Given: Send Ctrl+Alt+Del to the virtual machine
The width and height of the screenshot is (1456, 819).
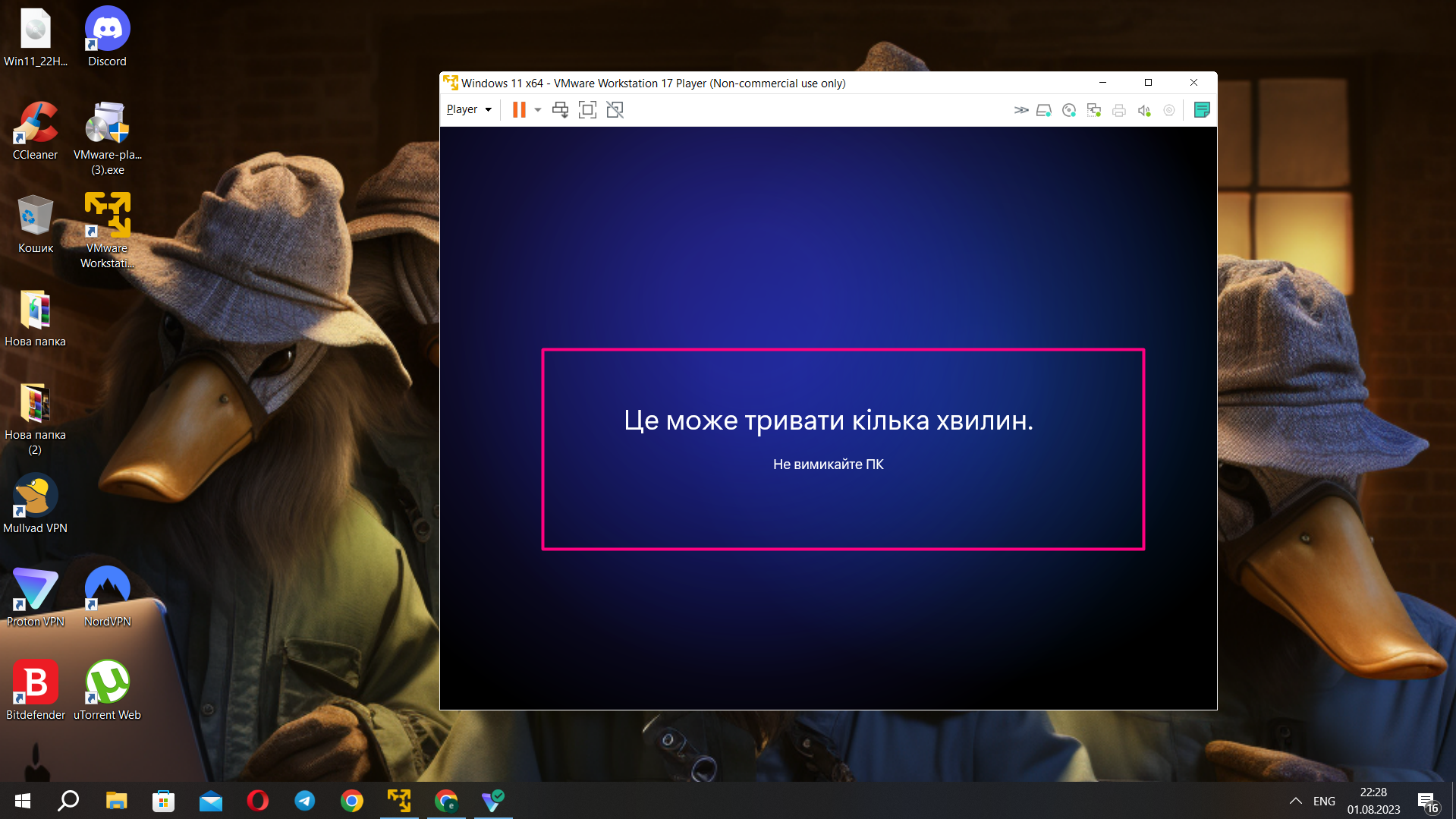Looking at the screenshot, I should tap(561, 109).
